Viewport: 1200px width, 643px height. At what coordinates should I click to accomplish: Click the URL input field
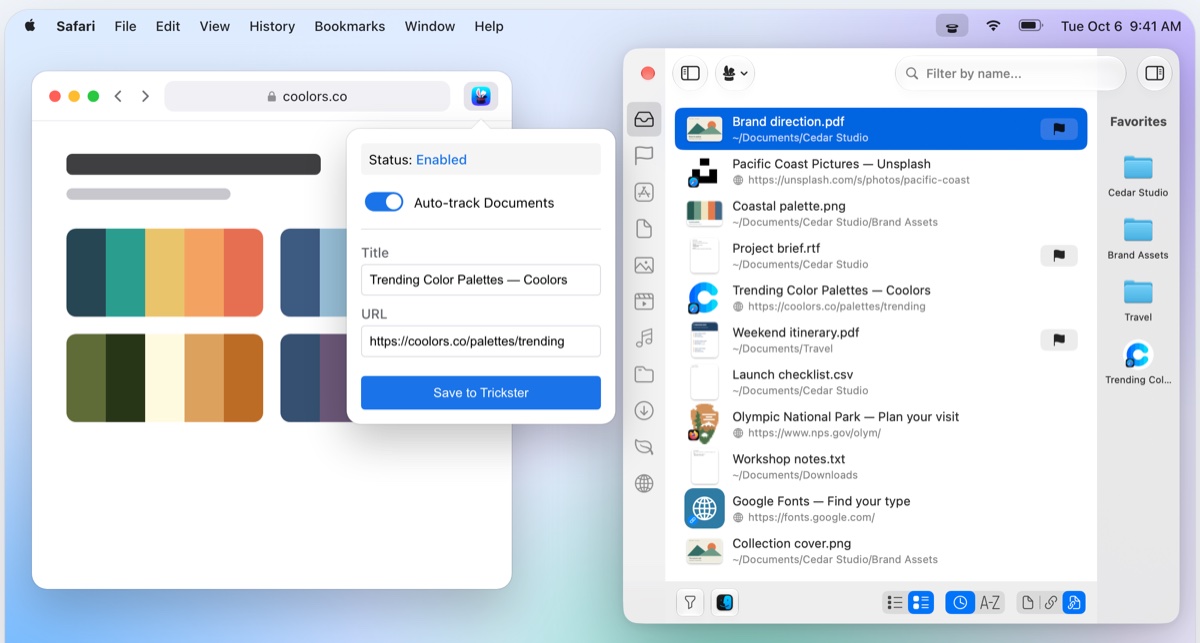pyautogui.click(x=481, y=341)
